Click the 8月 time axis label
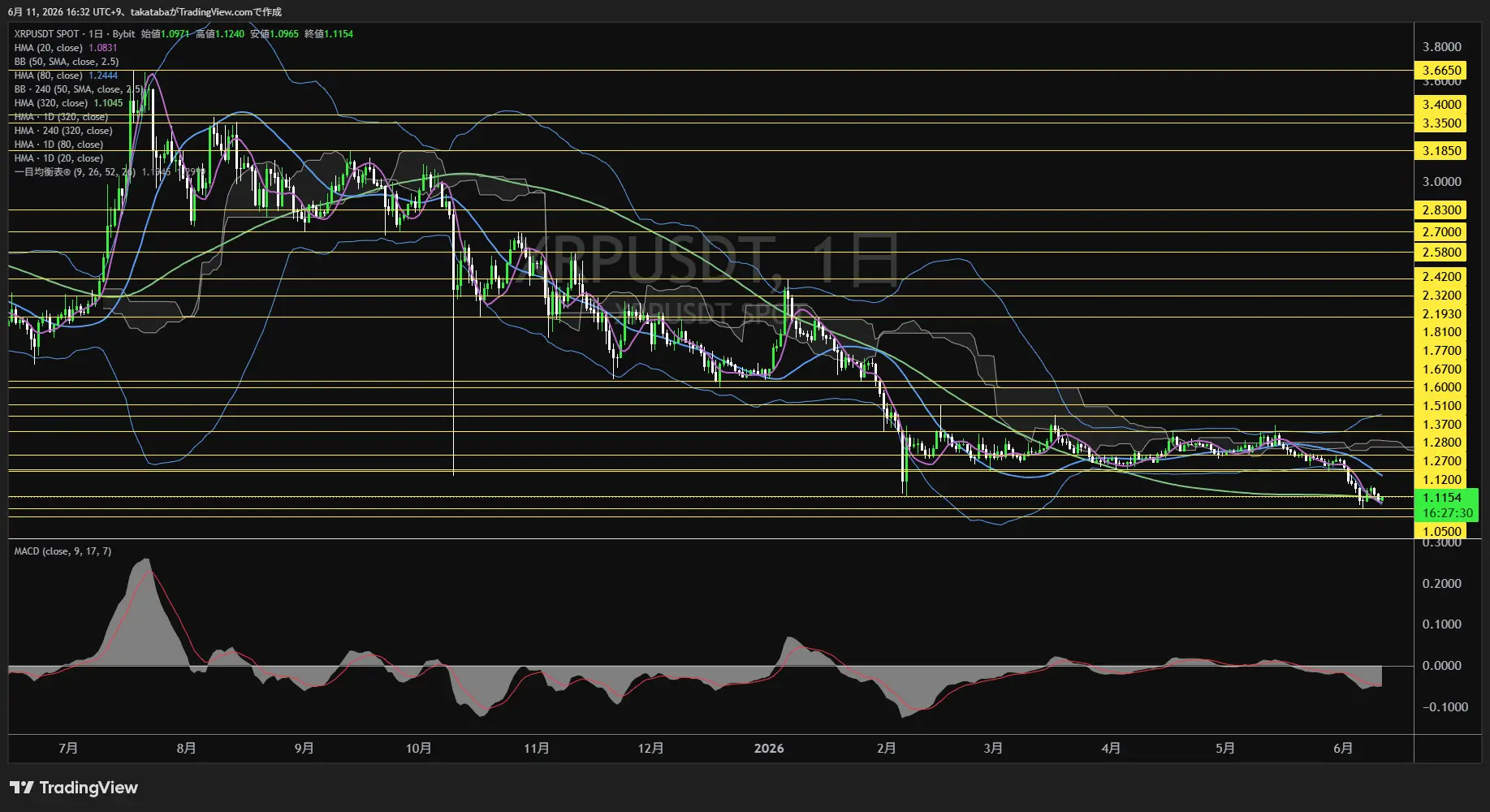This screenshot has width=1490, height=812. [186, 748]
